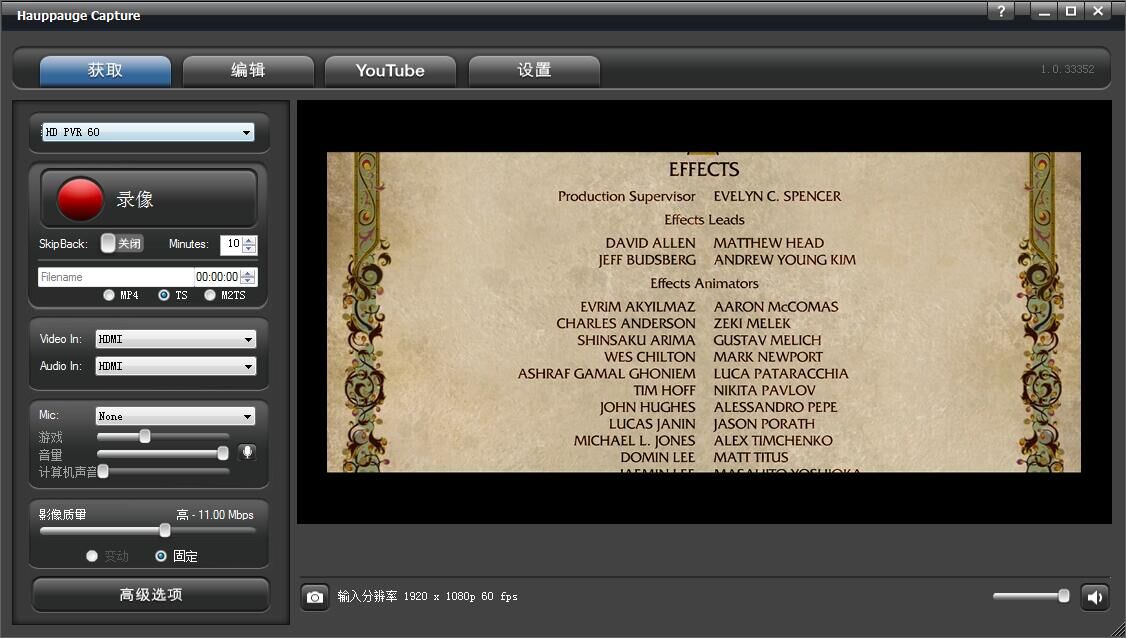
Task: Take a snapshot with the camera icon
Action: point(315,596)
